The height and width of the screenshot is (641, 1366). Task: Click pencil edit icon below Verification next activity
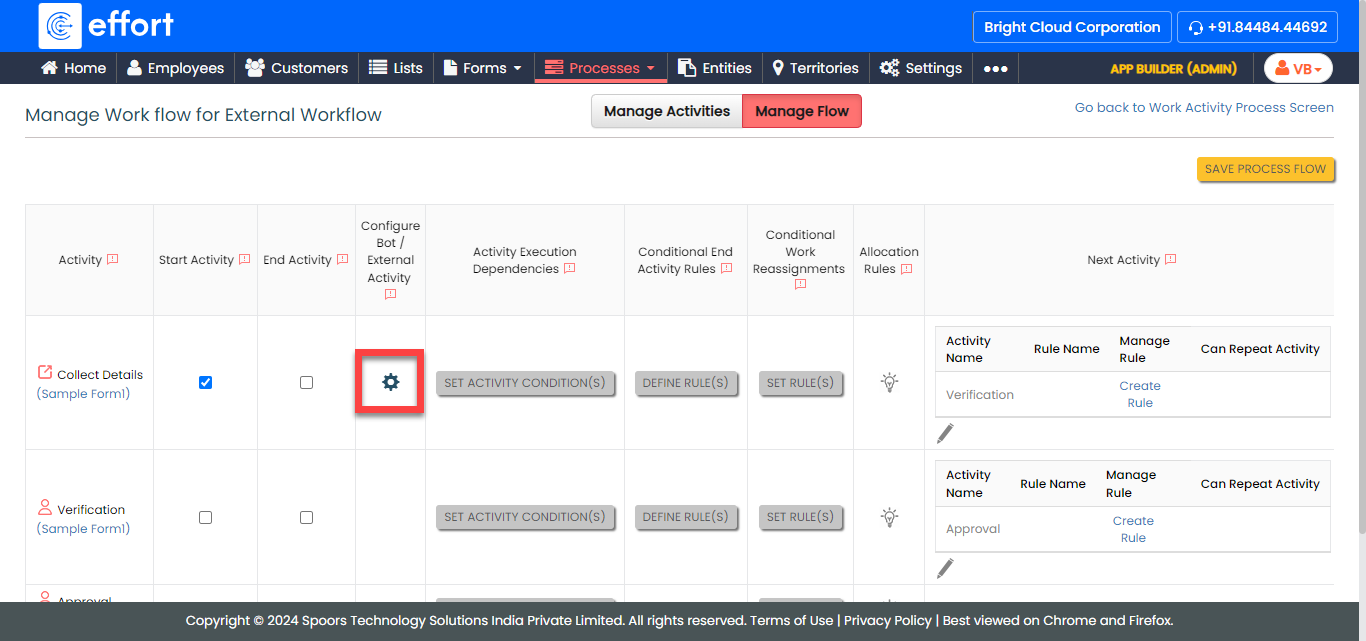(x=945, y=433)
